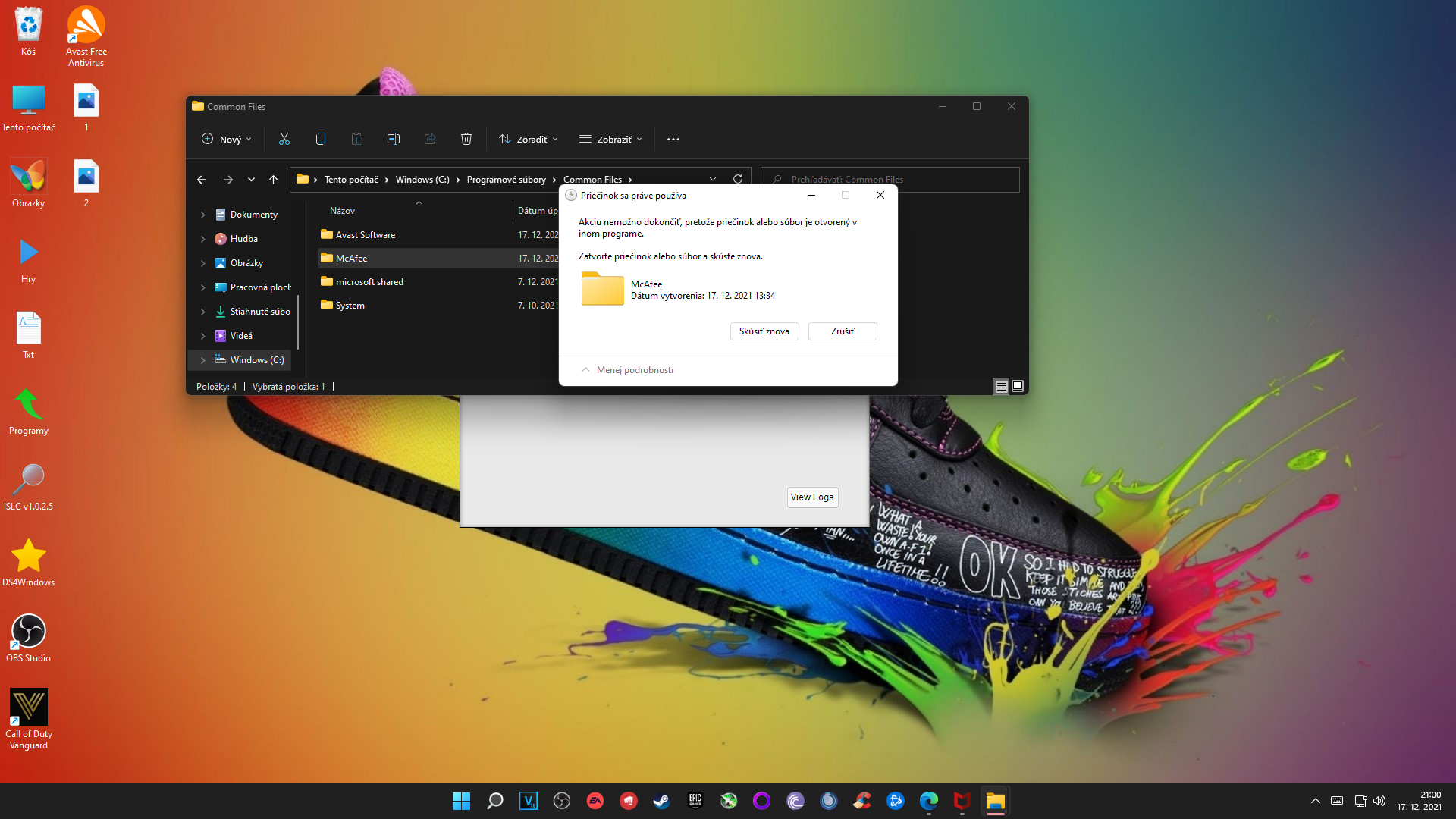The image size is (1456, 819).
Task: Go up one folder level arrow
Action: pos(273,180)
